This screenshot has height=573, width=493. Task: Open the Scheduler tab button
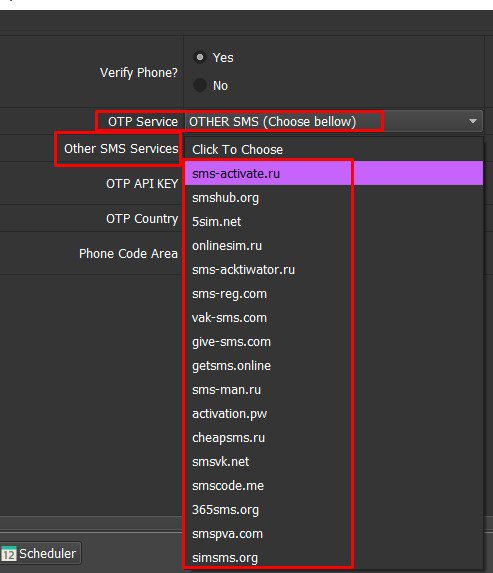pyautogui.click(x=40, y=554)
